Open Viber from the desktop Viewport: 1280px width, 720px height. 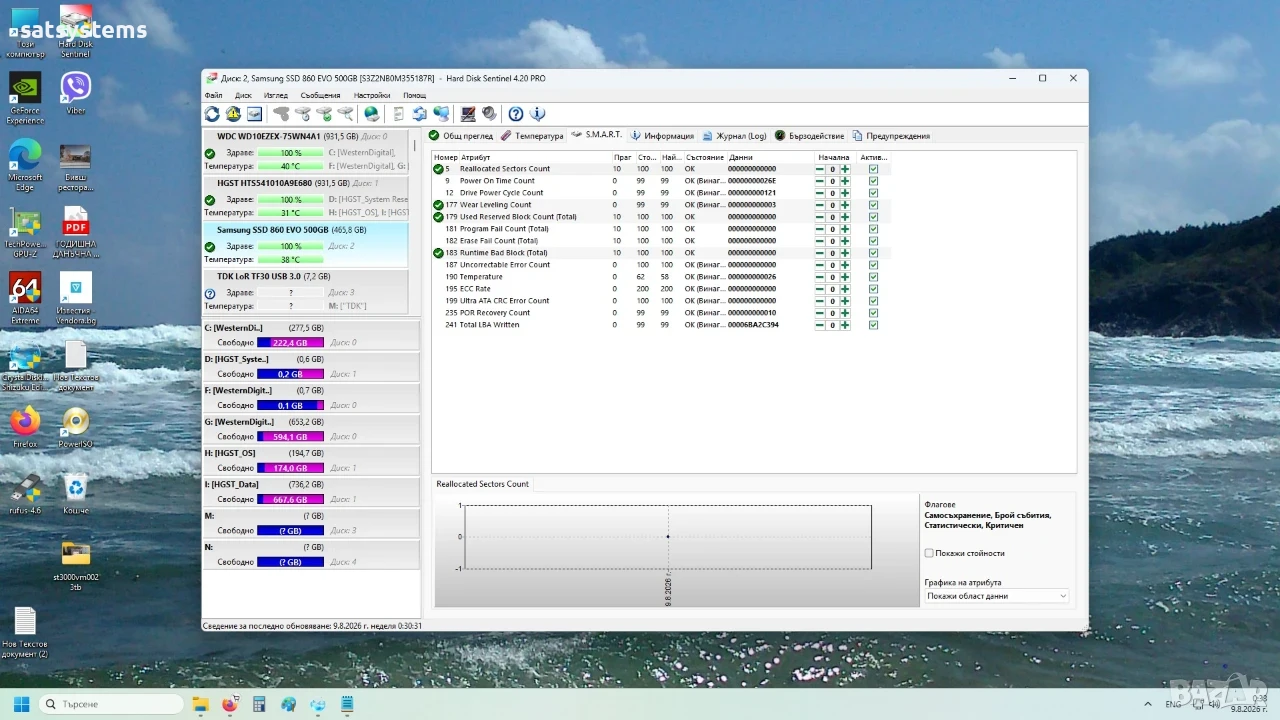[x=76, y=92]
